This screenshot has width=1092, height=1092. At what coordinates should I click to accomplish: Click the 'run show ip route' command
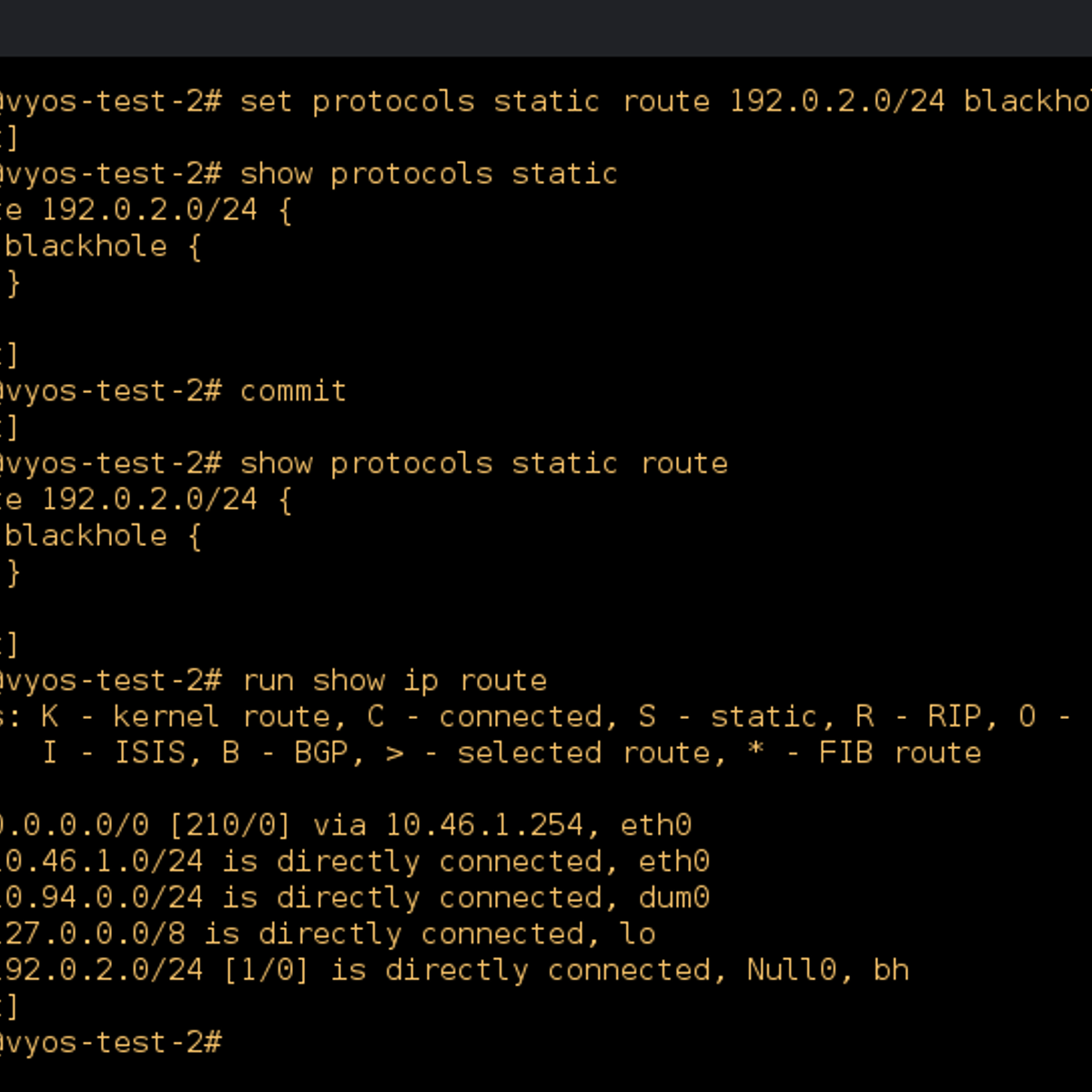394,681
